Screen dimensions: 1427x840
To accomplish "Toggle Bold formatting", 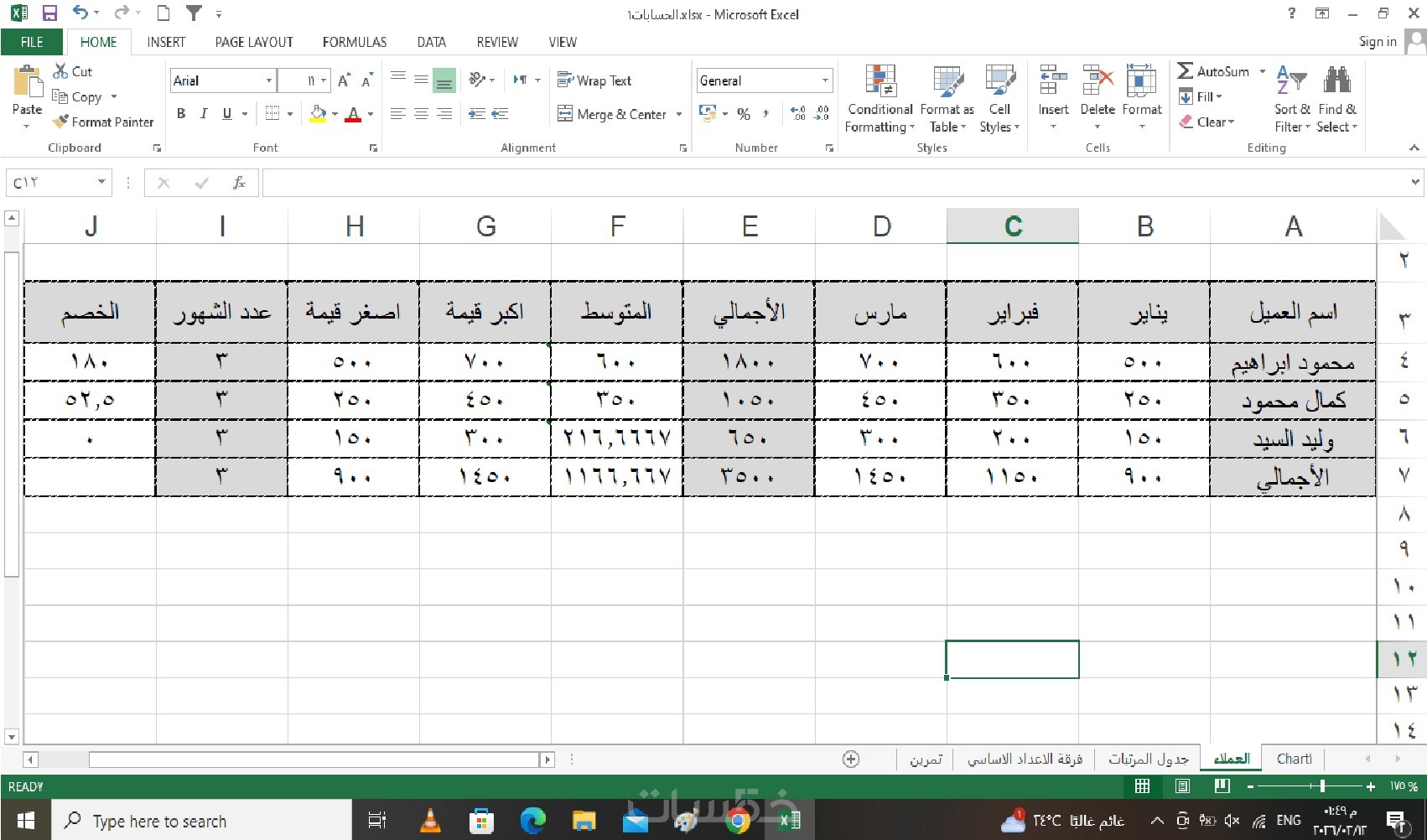I will click(x=181, y=113).
